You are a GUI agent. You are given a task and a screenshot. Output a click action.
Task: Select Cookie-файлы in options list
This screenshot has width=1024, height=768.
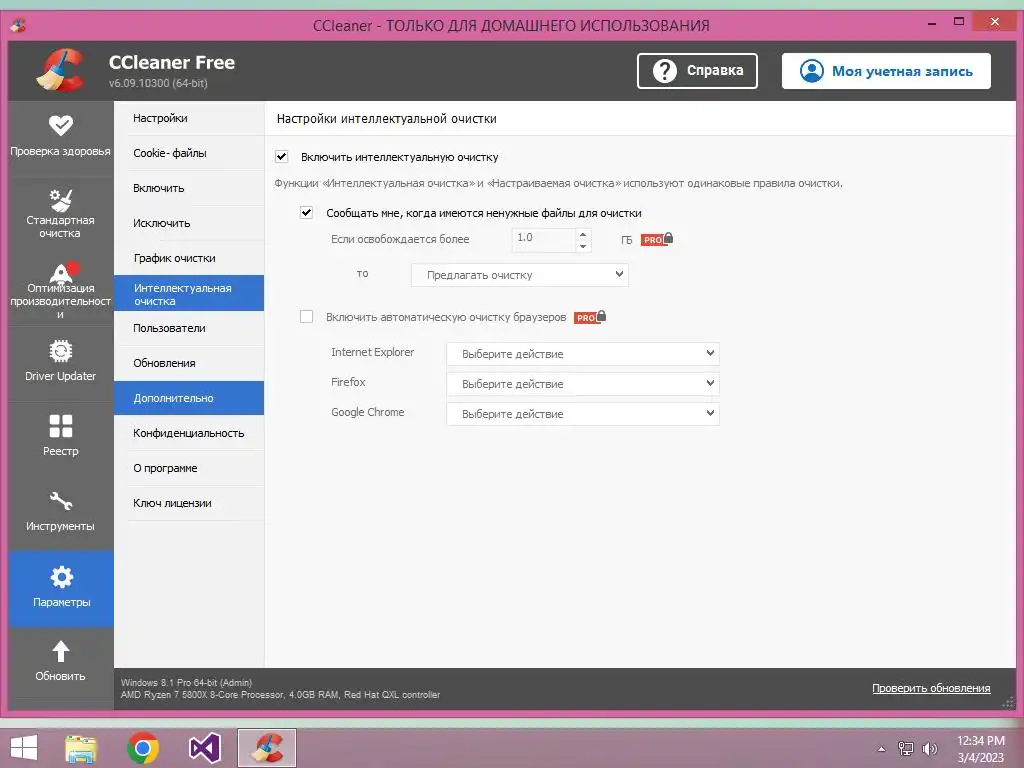pos(189,153)
